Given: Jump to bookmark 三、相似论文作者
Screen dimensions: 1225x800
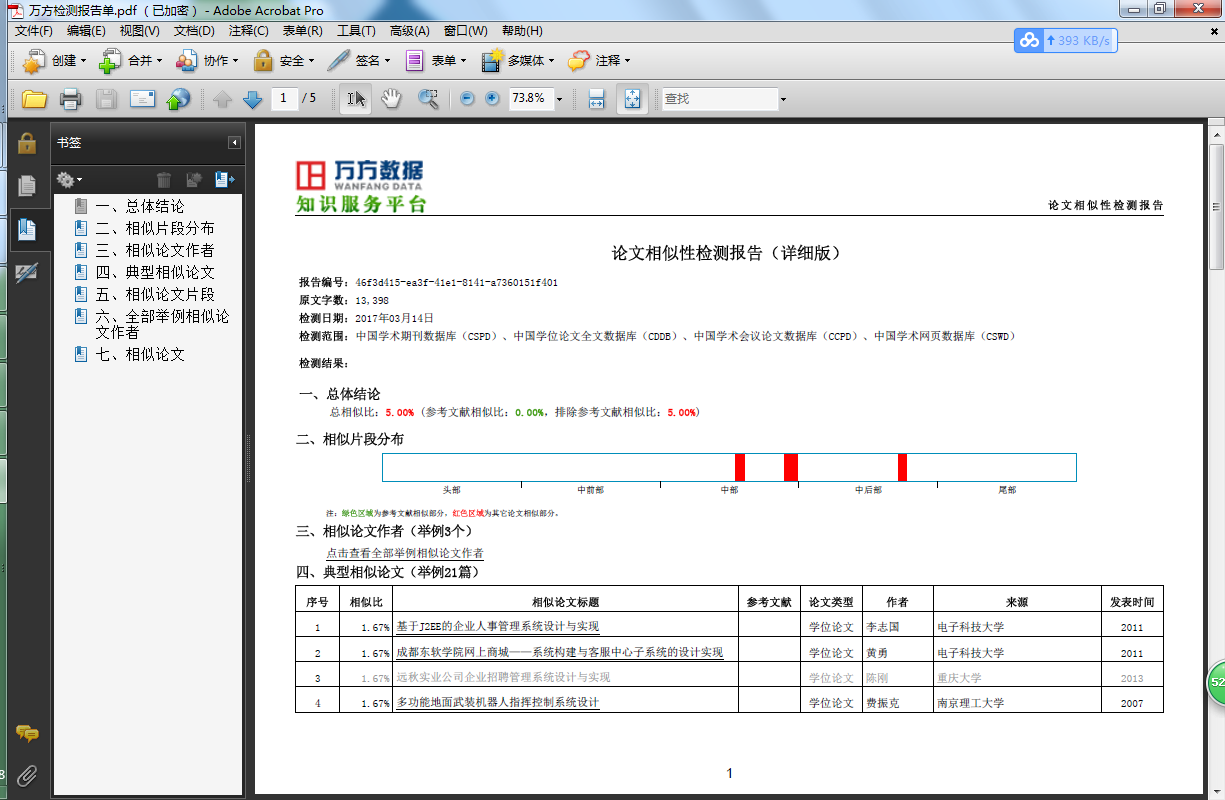Looking at the screenshot, I should (x=154, y=250).
